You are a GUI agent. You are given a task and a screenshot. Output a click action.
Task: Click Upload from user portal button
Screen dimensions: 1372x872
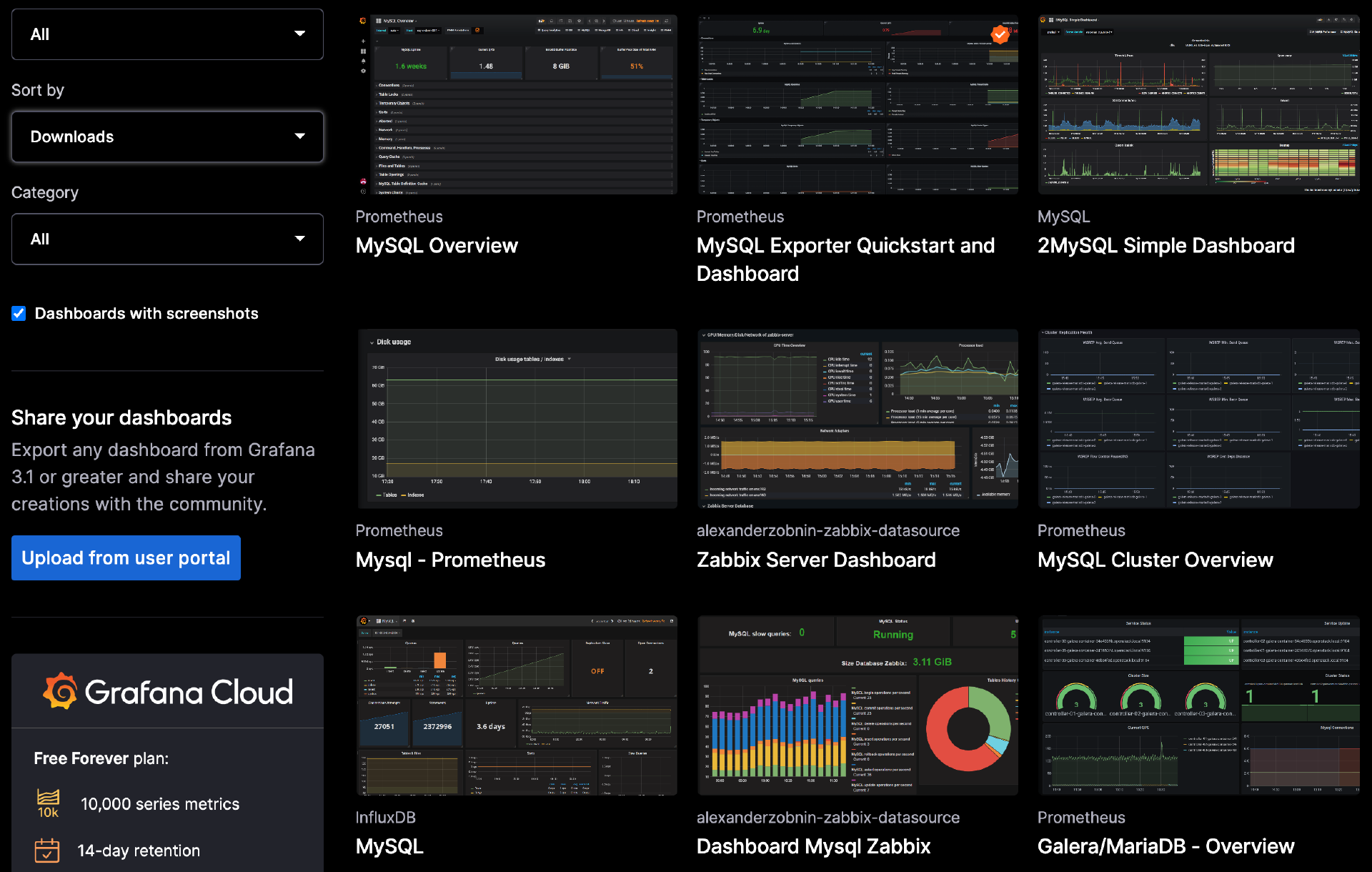(126, 558)
